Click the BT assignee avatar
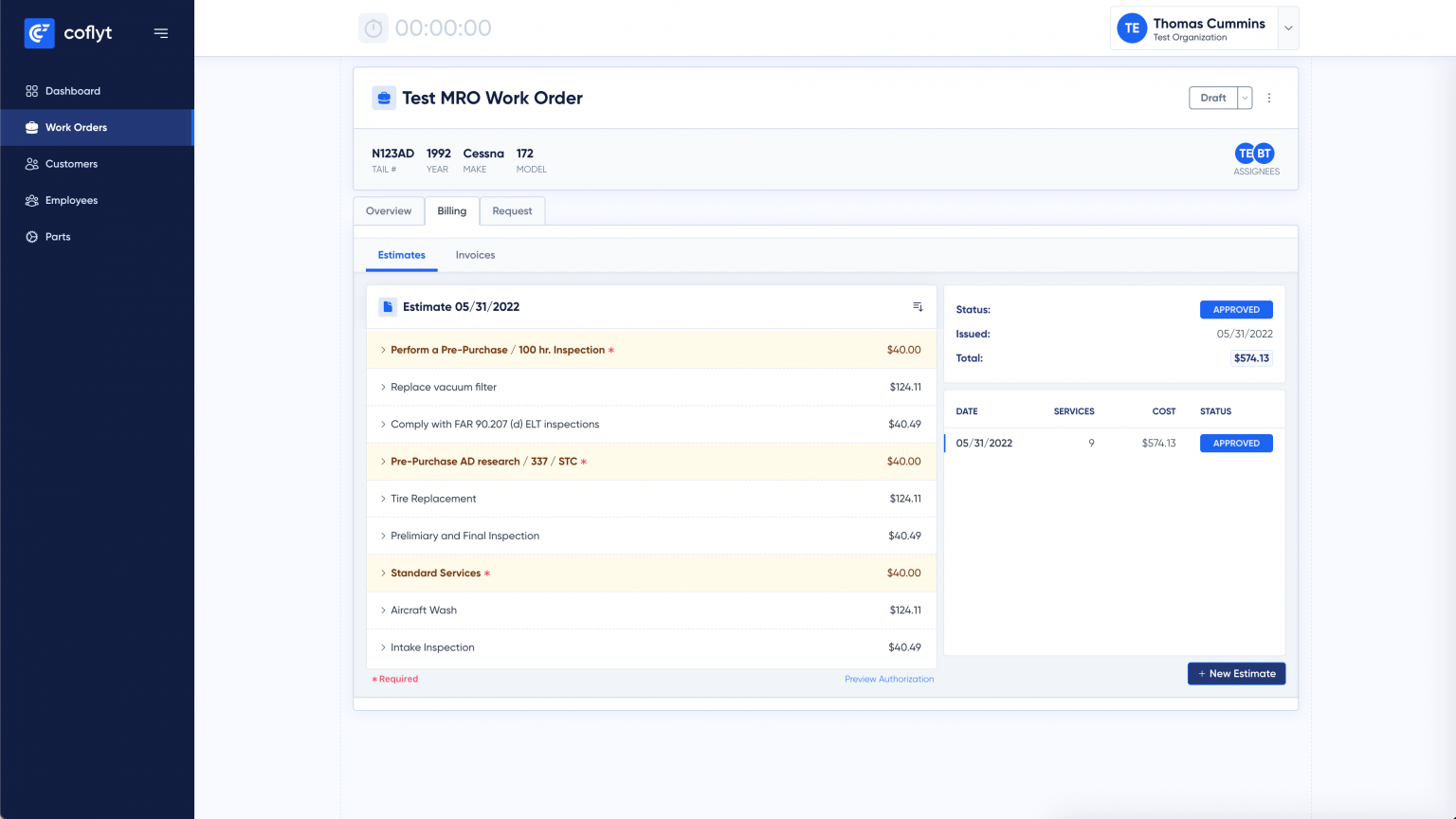This screenshot has height=819, width=1456. 1265,154
